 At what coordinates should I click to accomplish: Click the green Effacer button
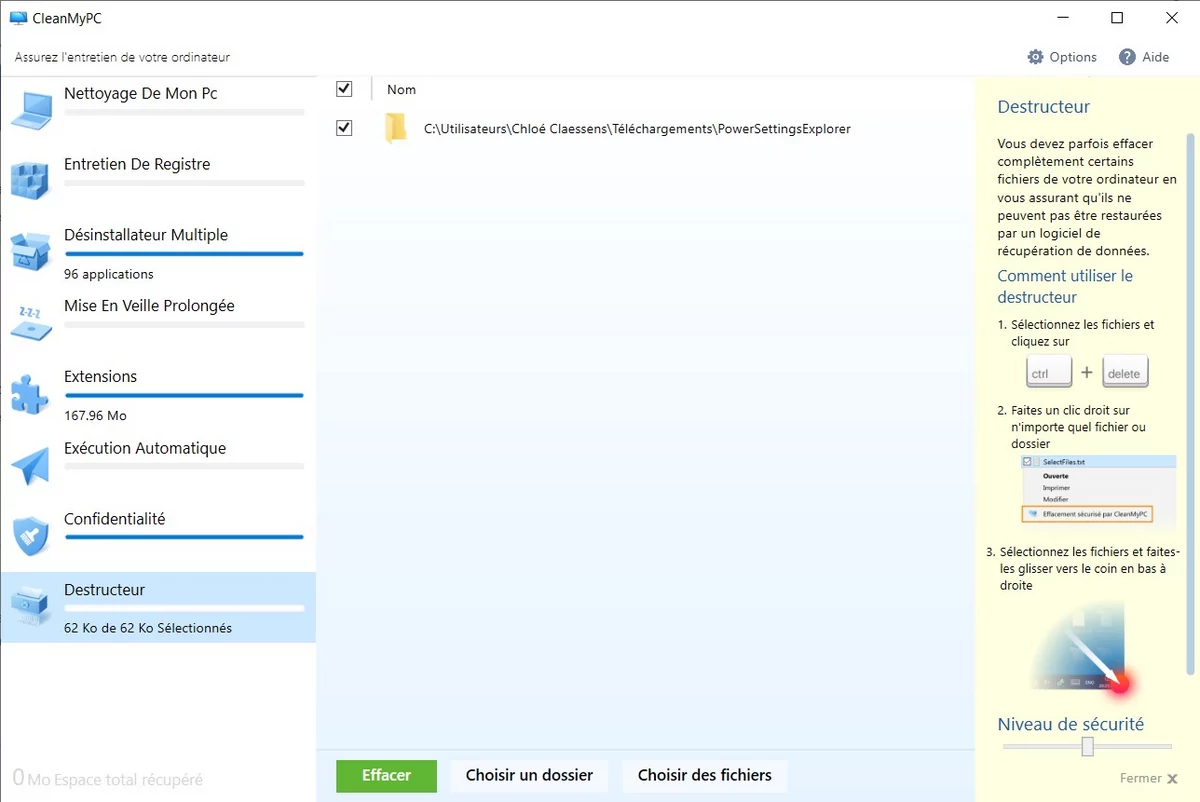[x=386, y=776]
